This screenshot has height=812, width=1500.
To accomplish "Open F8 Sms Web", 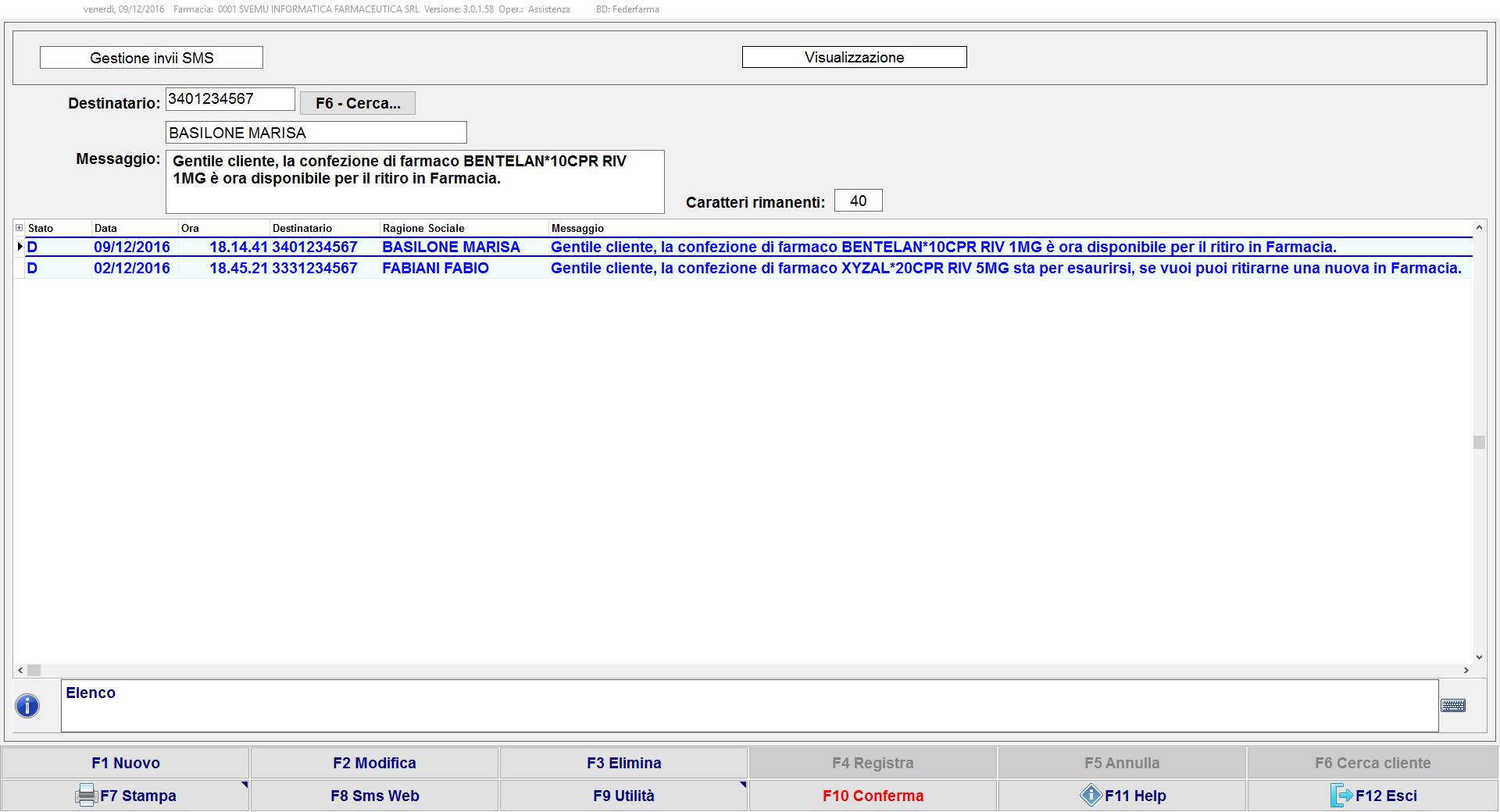I will 374,796.
